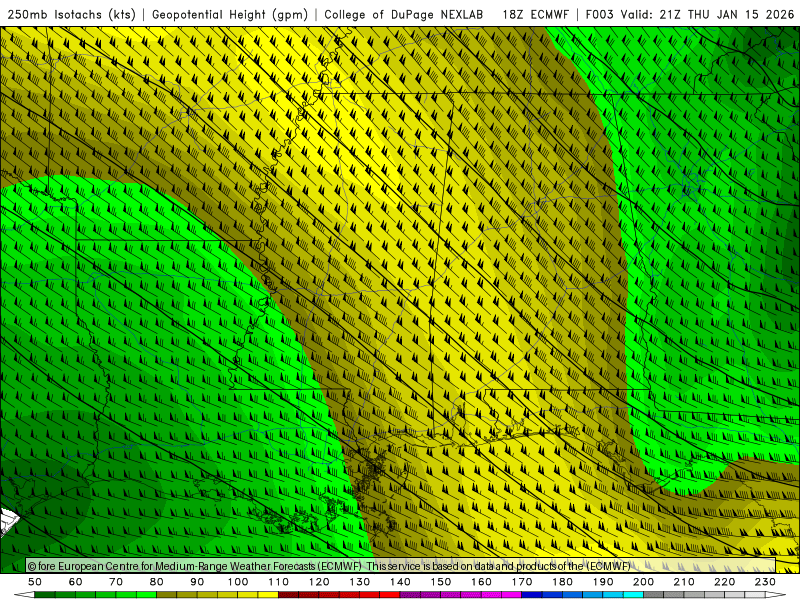
Task: Click the legend value 90
Action: (197, 582)
